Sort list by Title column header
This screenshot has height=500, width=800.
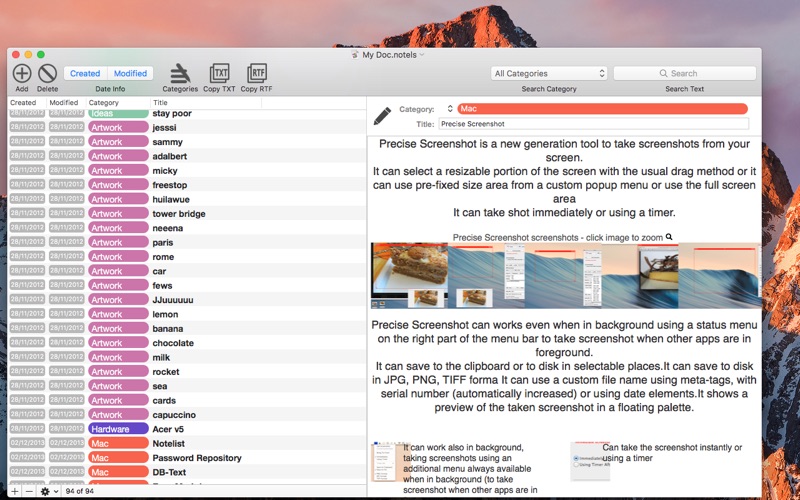coord(257,102)
